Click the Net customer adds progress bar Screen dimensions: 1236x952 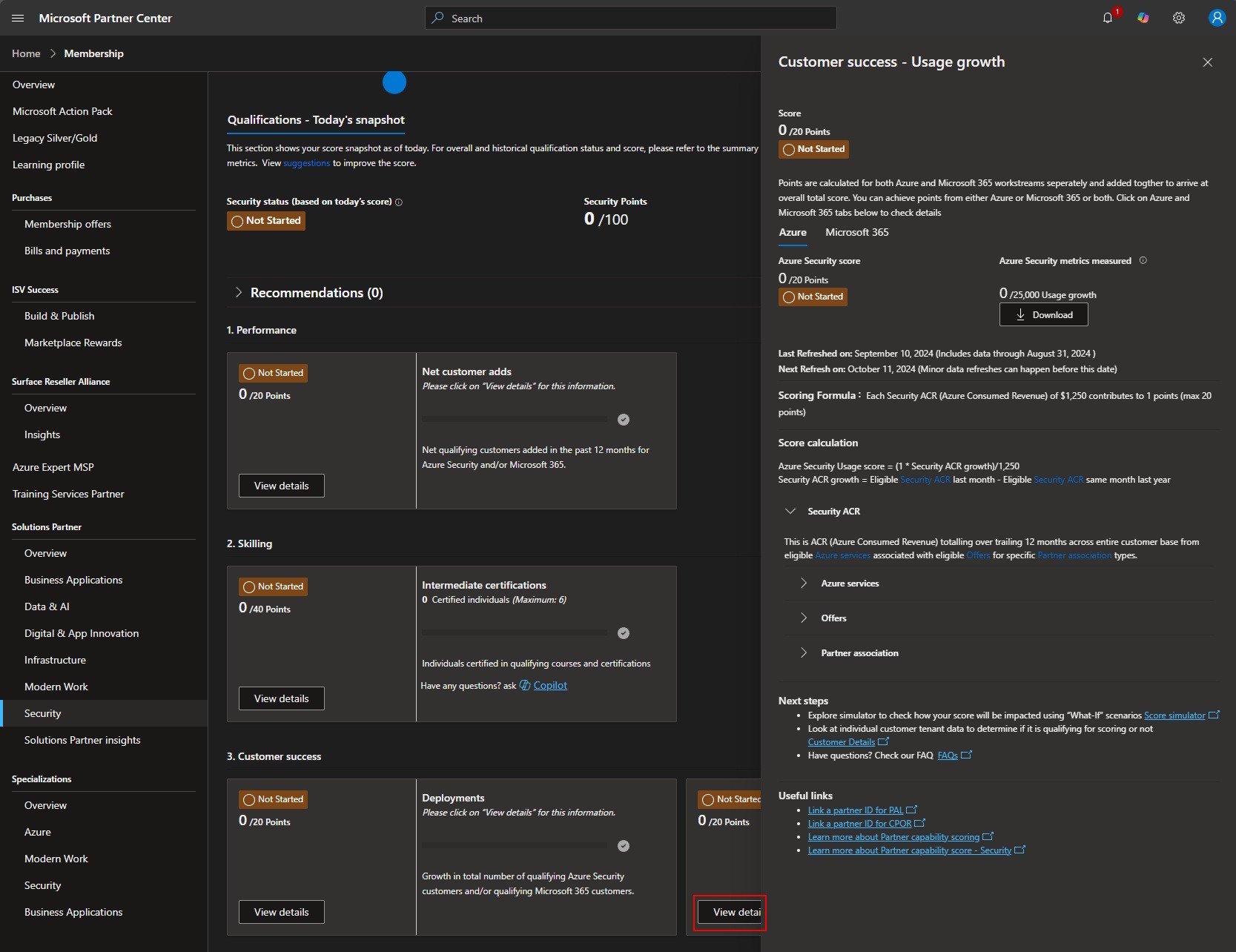tap(515, 420)
